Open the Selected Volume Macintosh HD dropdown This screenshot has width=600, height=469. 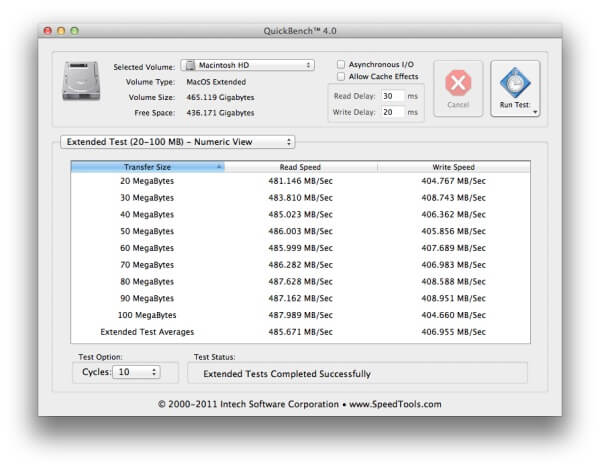pyautogui.click(x=248, y=65)
